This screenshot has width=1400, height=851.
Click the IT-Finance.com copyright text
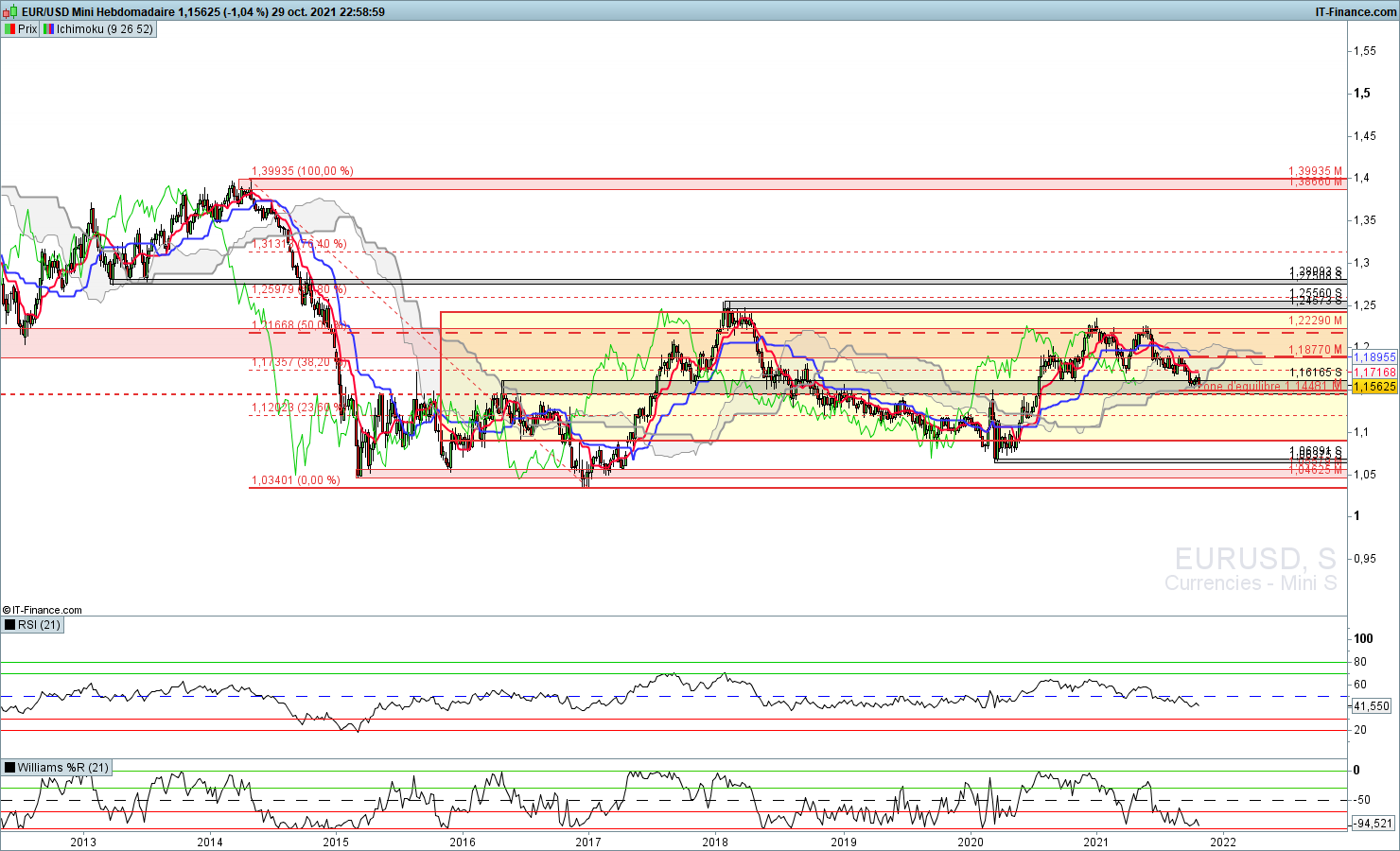[x=43, y=610]
